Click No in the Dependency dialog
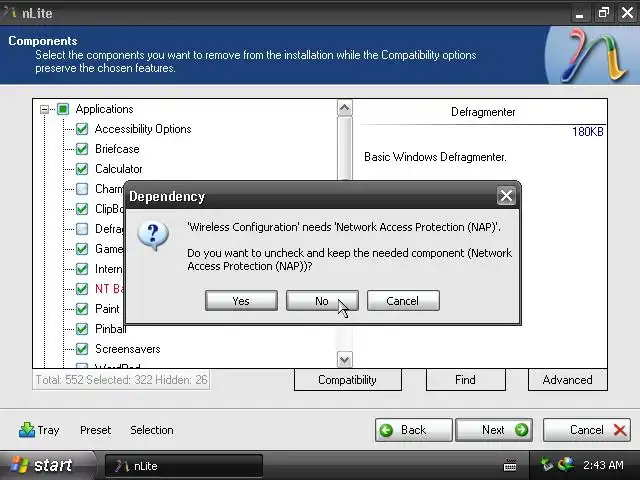The image size is (640, 480). [322, 301]
